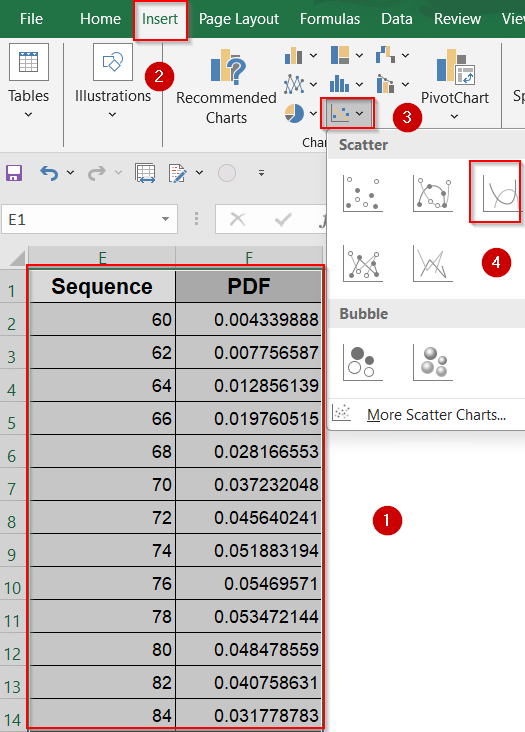Screen dimensions: 525x732
Task: Open statistic chart menu
Action: pyautogui.click(x=347, y=84)
